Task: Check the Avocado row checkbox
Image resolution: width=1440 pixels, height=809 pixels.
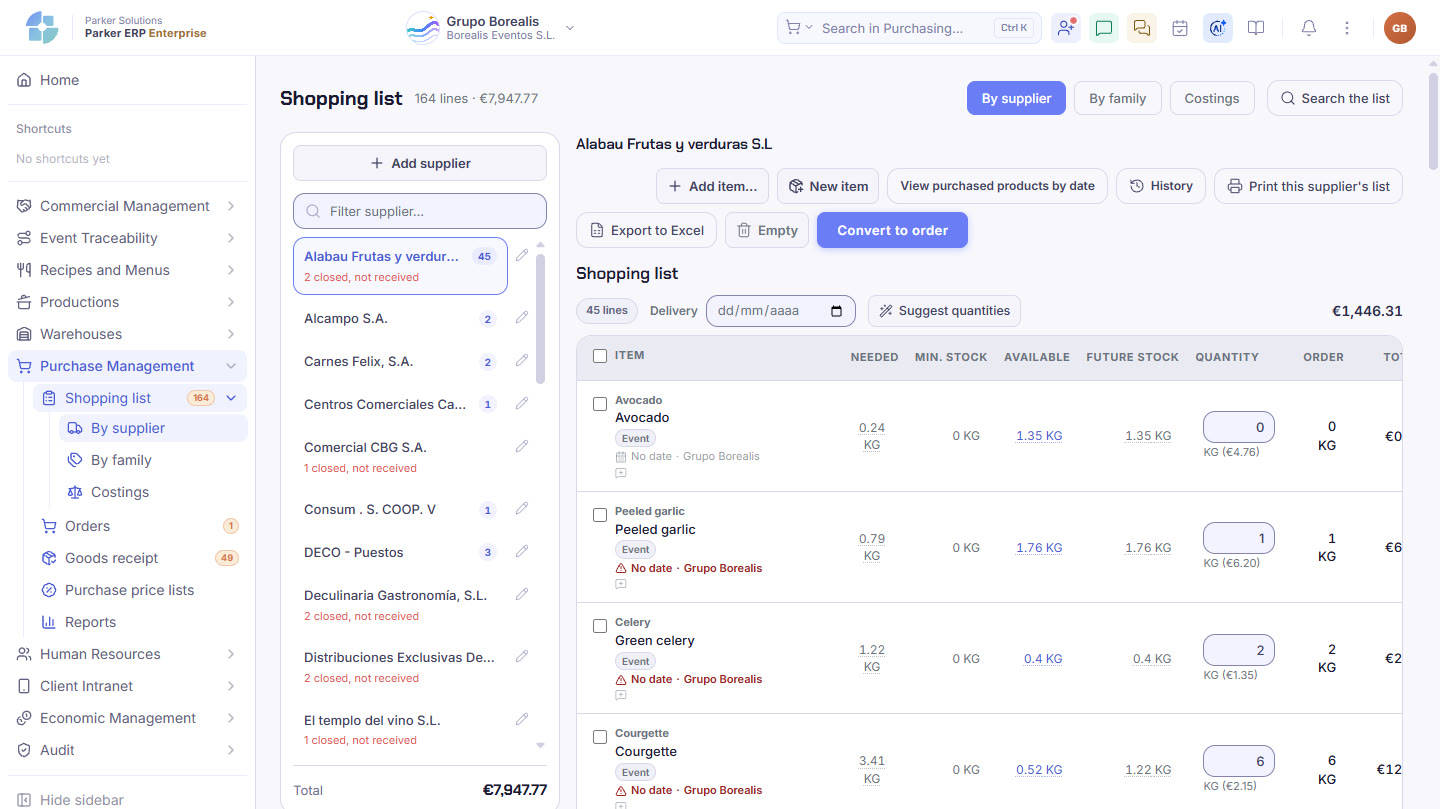Action: point(600,404)
